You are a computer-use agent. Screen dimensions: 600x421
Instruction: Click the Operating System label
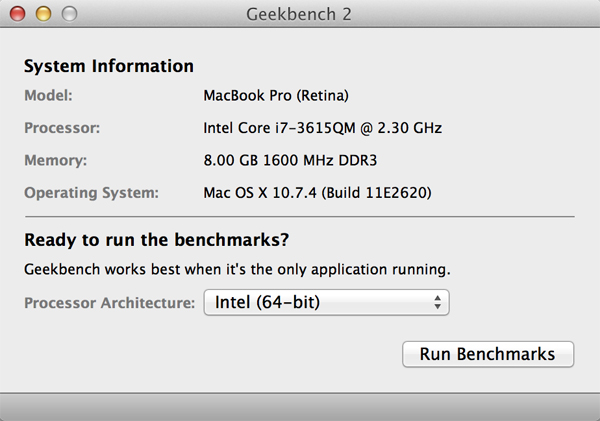pyautogui.click(x=90, y=191)
